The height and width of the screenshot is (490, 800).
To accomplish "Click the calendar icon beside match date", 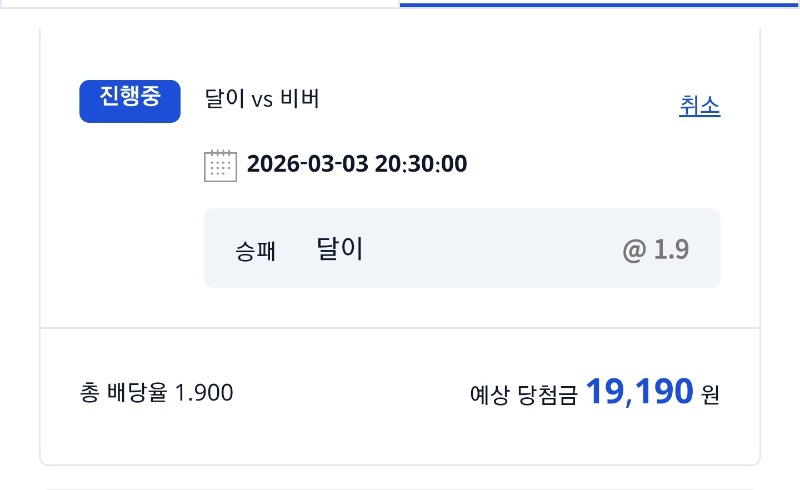I will [220, 165].
